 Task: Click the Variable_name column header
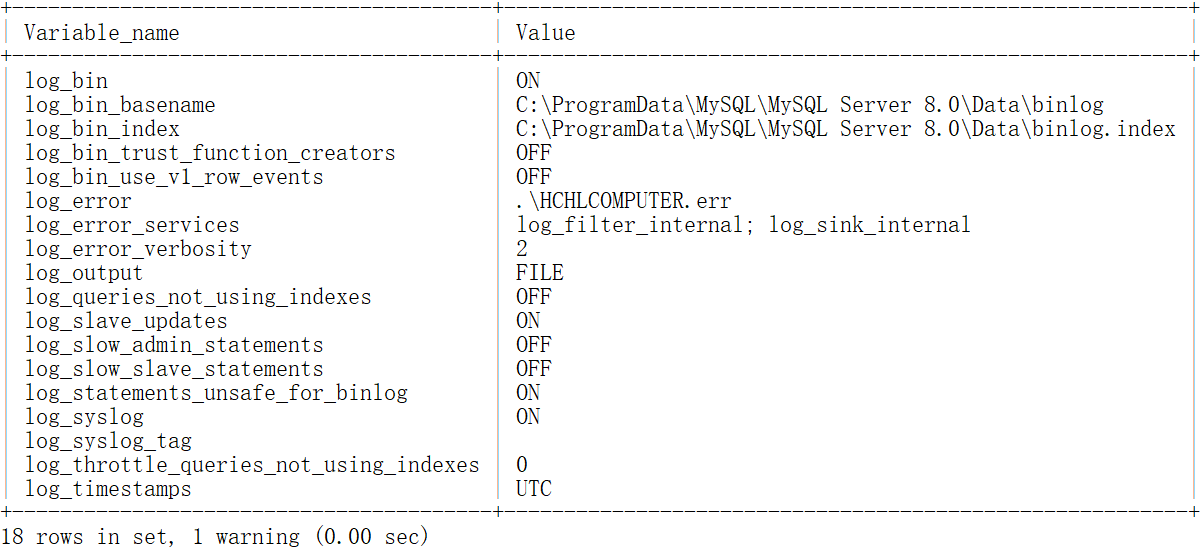(x=102, y=33)
